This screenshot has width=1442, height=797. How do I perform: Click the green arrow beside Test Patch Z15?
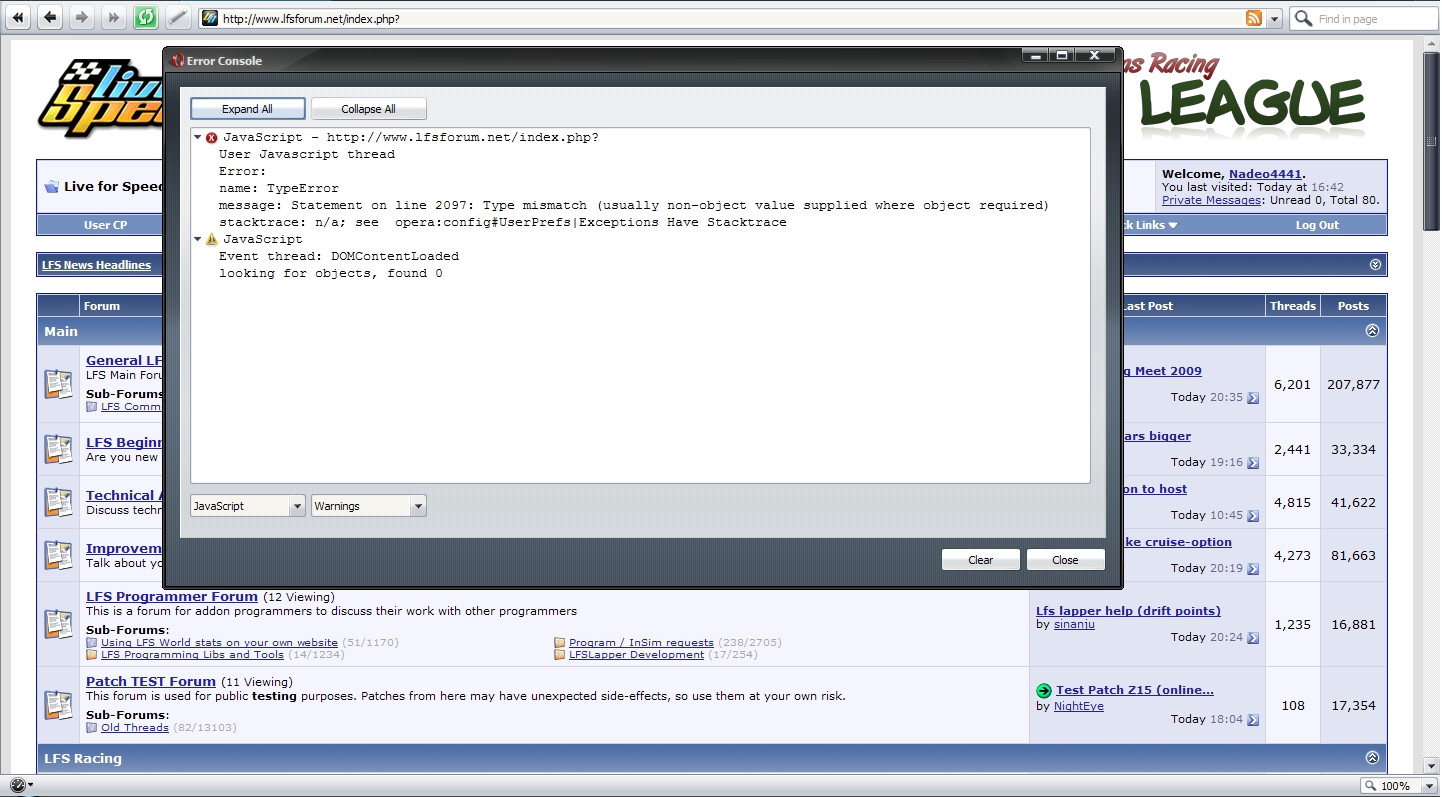pos(1044,690)
